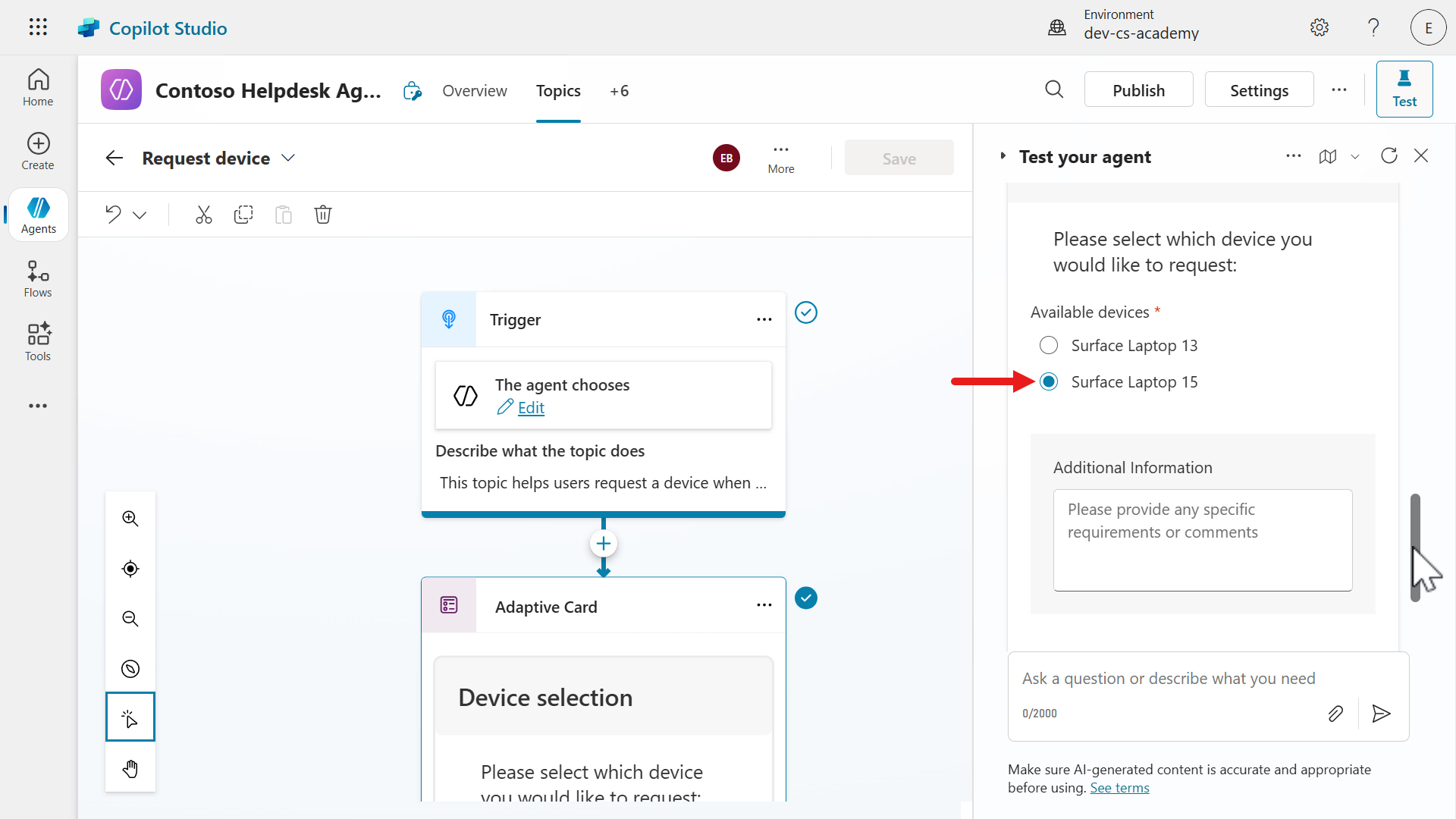Screen dimensions: 1456x819
Task: Click the copy node icon in toolbar
Action: coord(243,215)
